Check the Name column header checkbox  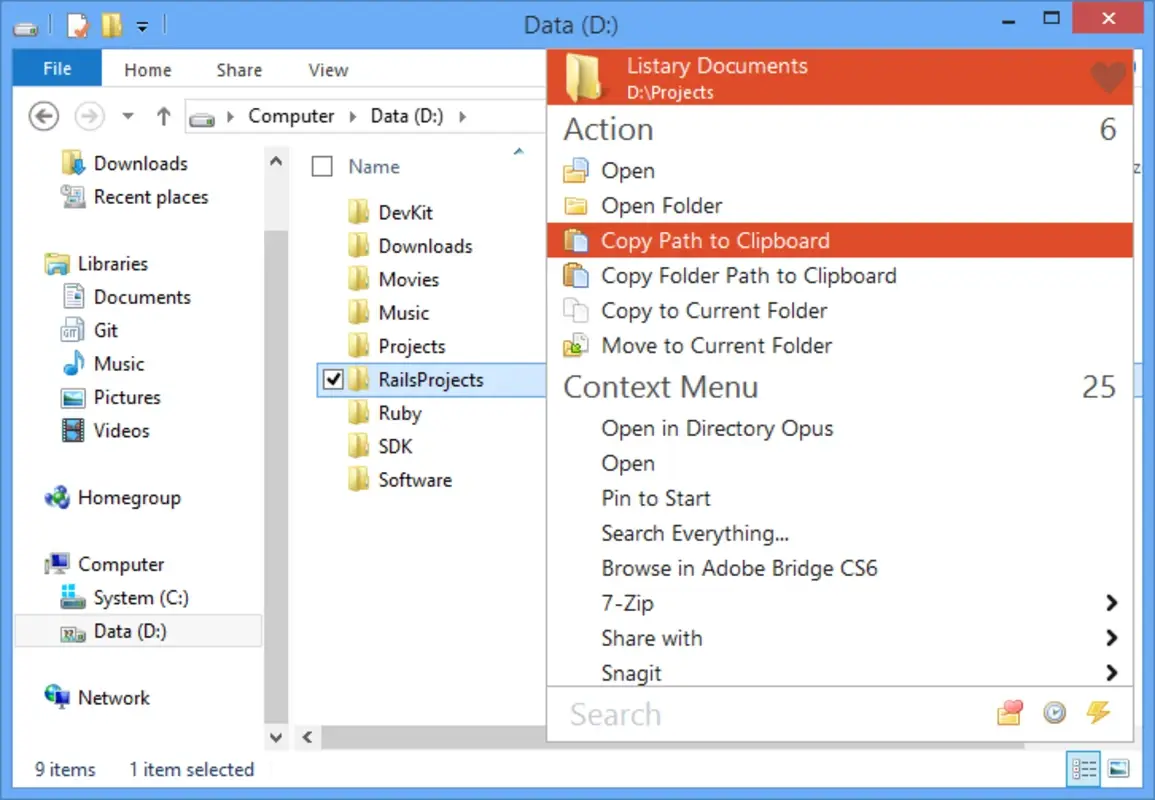[x=321, y=166]
